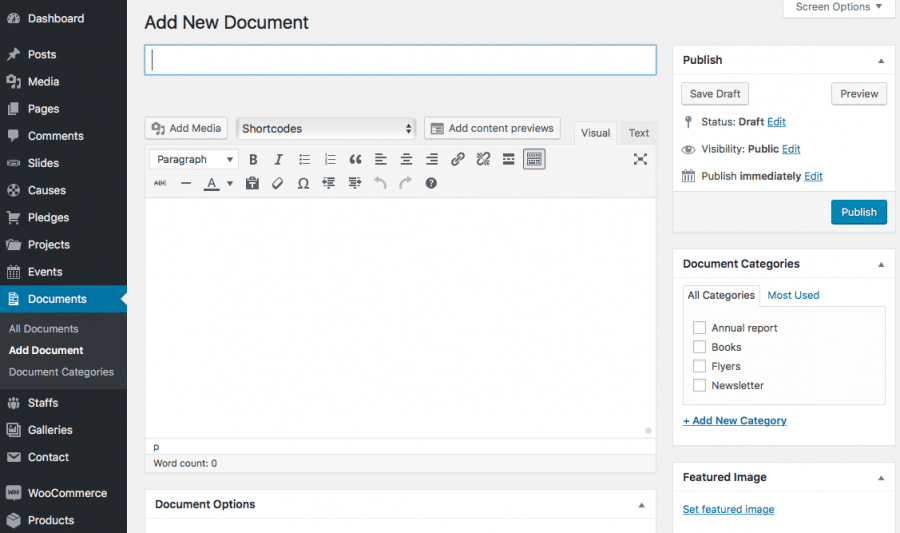
Task: Click Add content previews button
Action: 492,129
